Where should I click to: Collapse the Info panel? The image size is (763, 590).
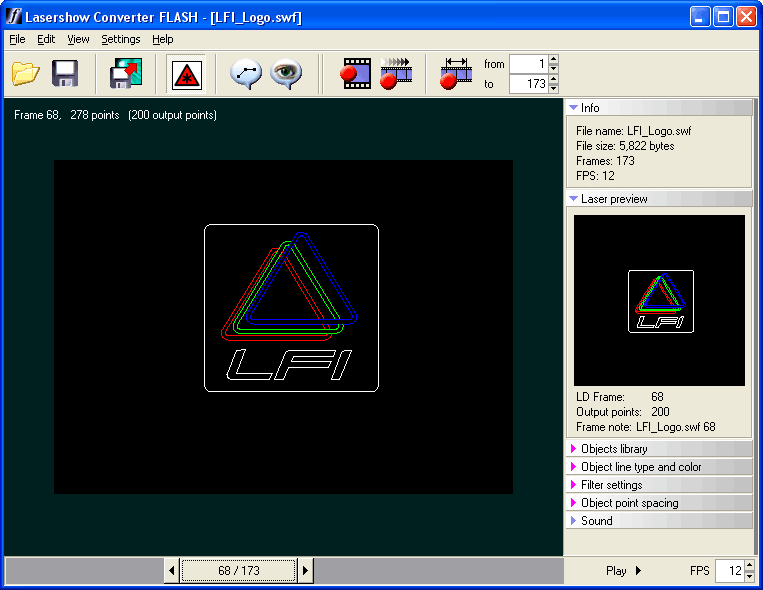pos(659,108)
